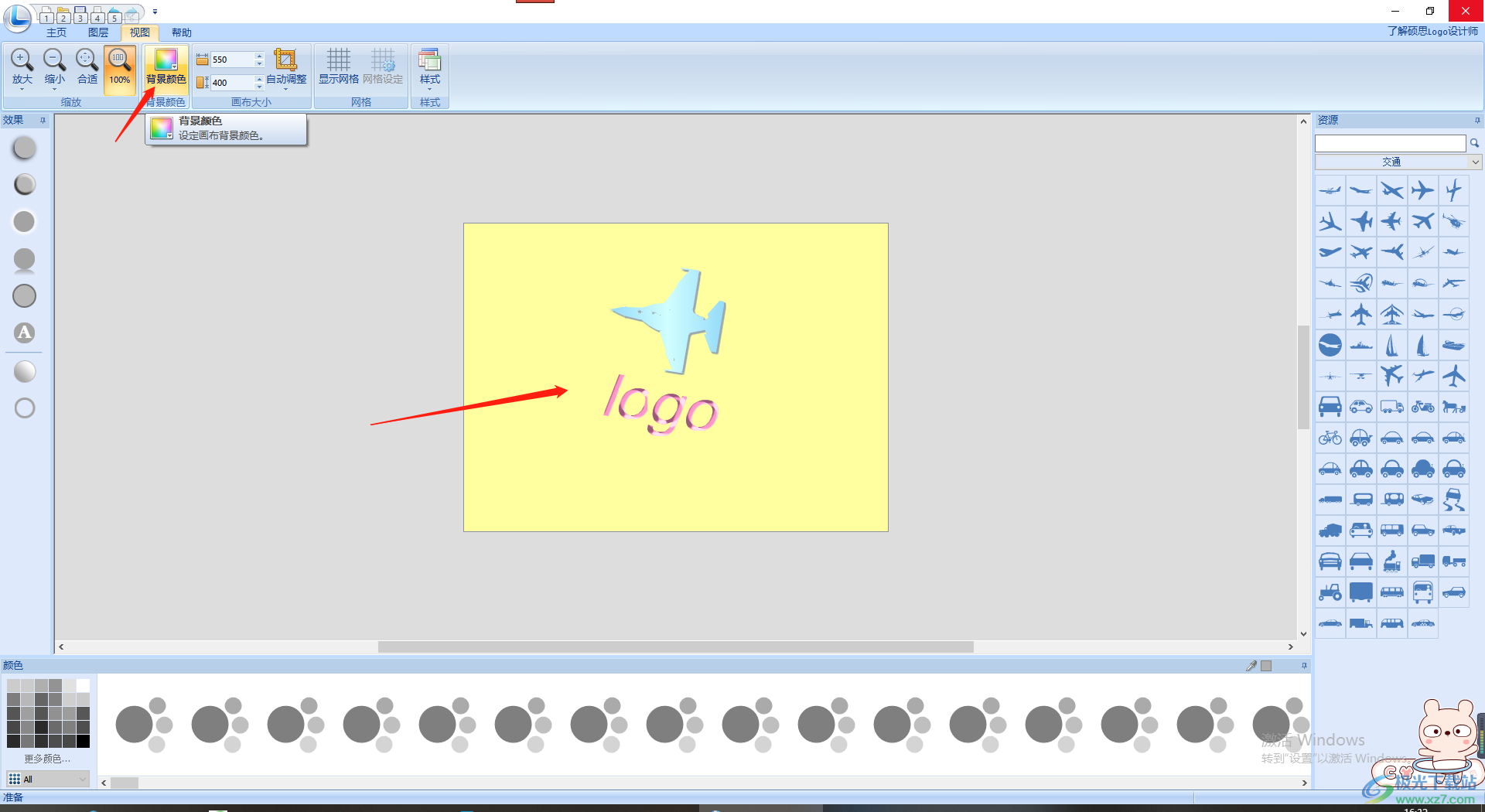Screen dimensions: 1485x812
Task: Click the 更多颜色... button
Action: click(47, 759)
